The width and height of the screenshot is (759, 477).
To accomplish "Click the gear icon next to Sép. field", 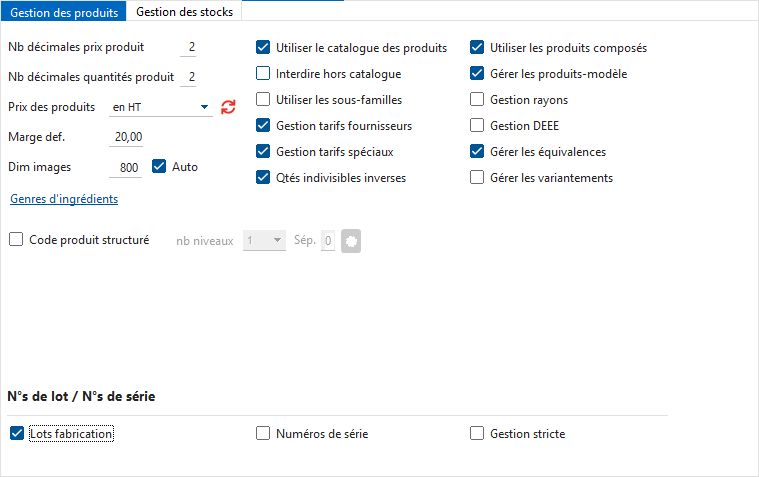I will tap(350, 240).
